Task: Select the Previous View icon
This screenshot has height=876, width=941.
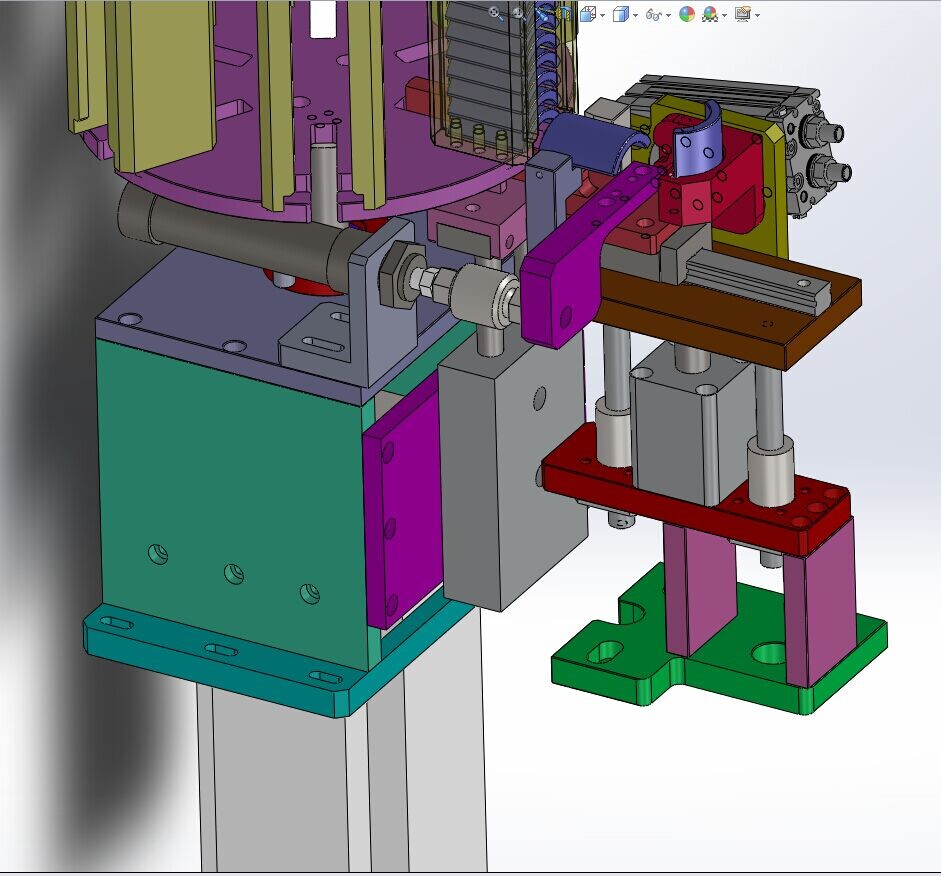Action: pos(543,14)
